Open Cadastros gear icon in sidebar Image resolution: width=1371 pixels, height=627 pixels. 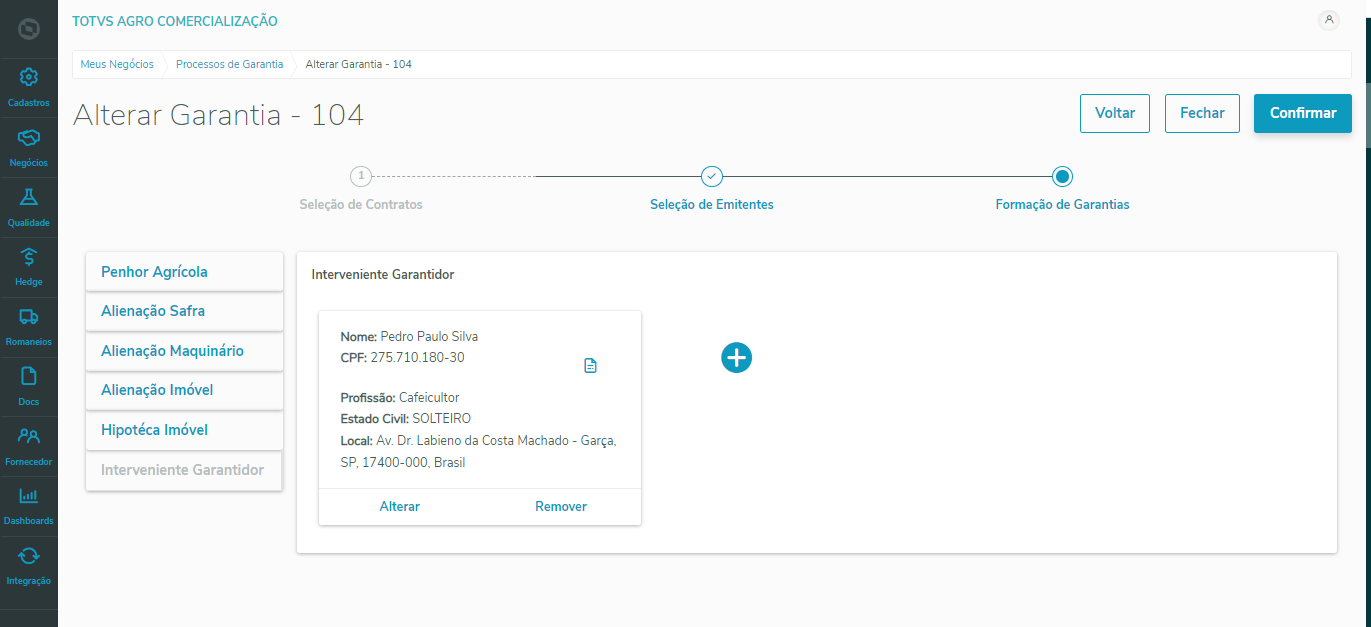pos(29,77)
